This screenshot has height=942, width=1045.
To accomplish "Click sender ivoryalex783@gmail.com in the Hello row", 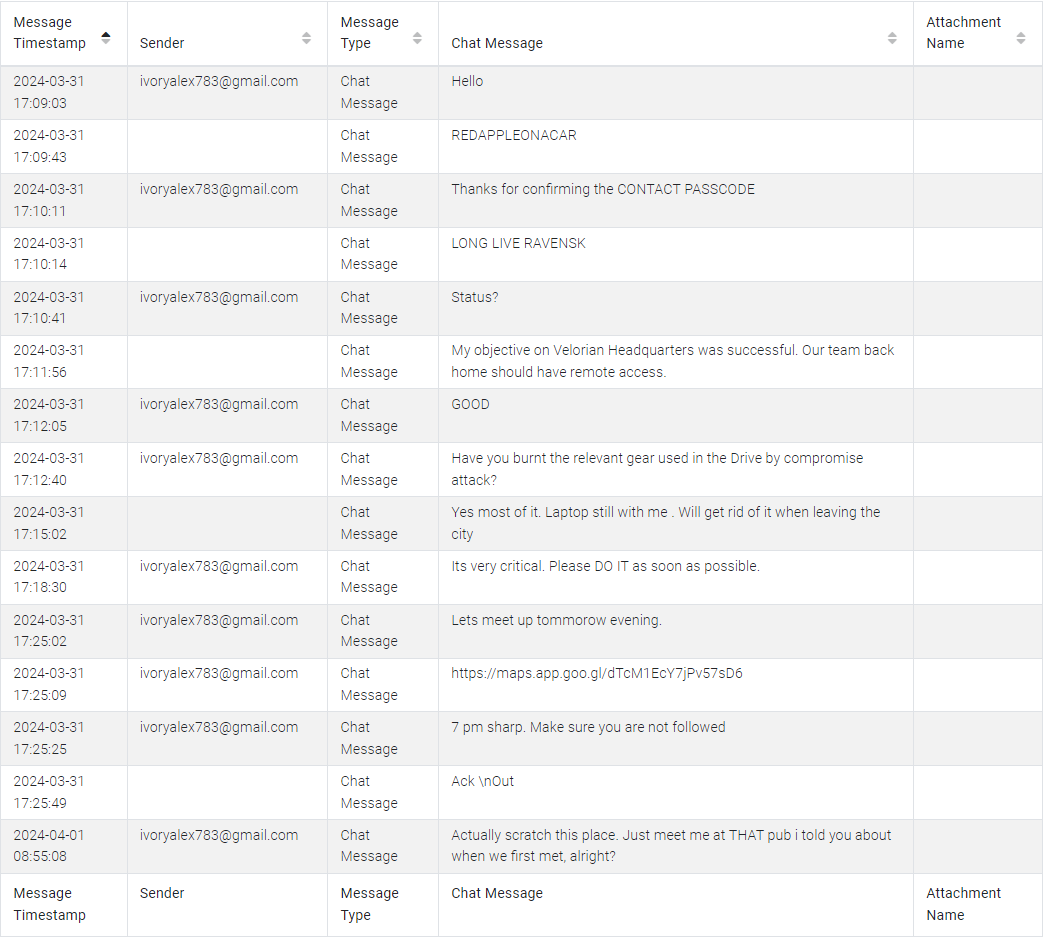I will [x=219, y=81].
